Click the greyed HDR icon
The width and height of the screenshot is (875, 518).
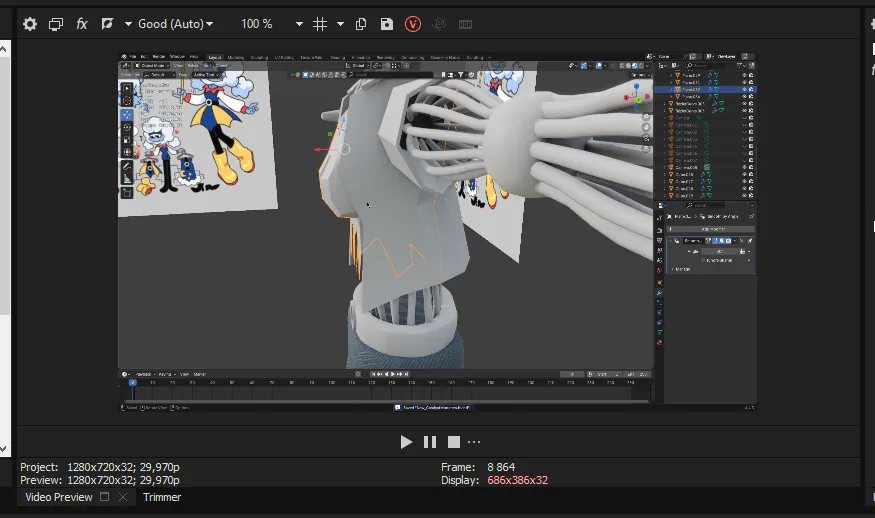pos(465,25)
